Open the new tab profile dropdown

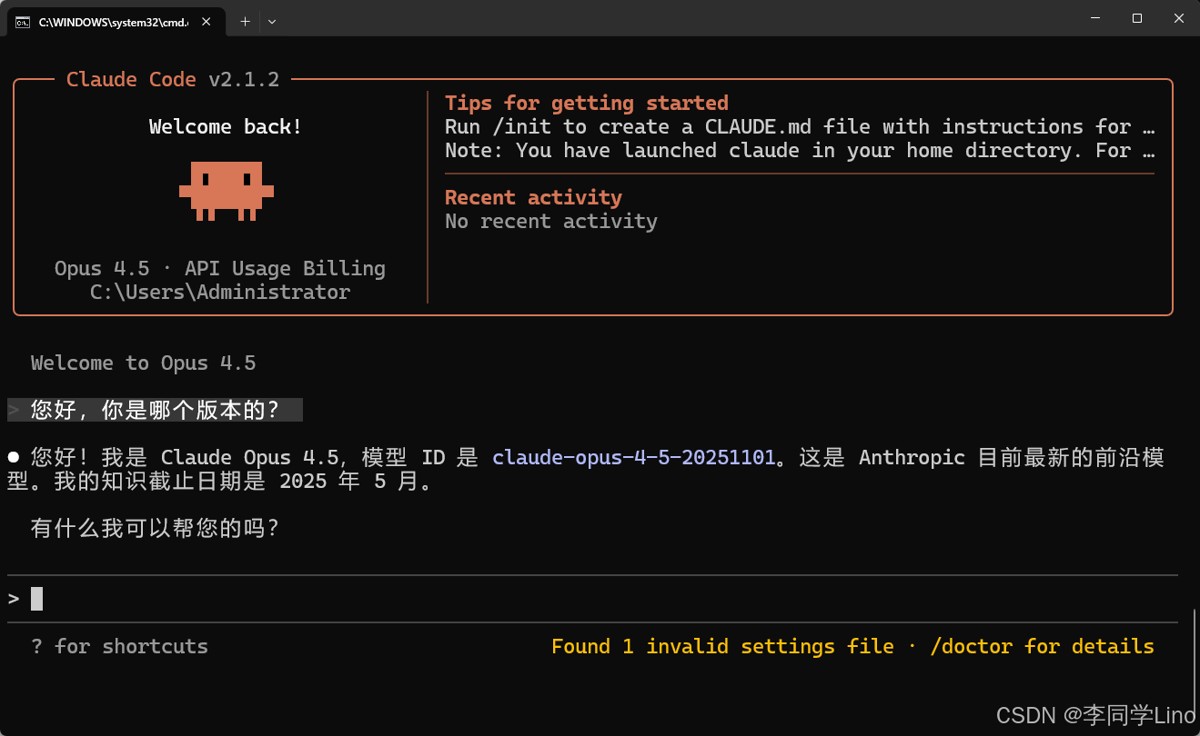point(272,22)
